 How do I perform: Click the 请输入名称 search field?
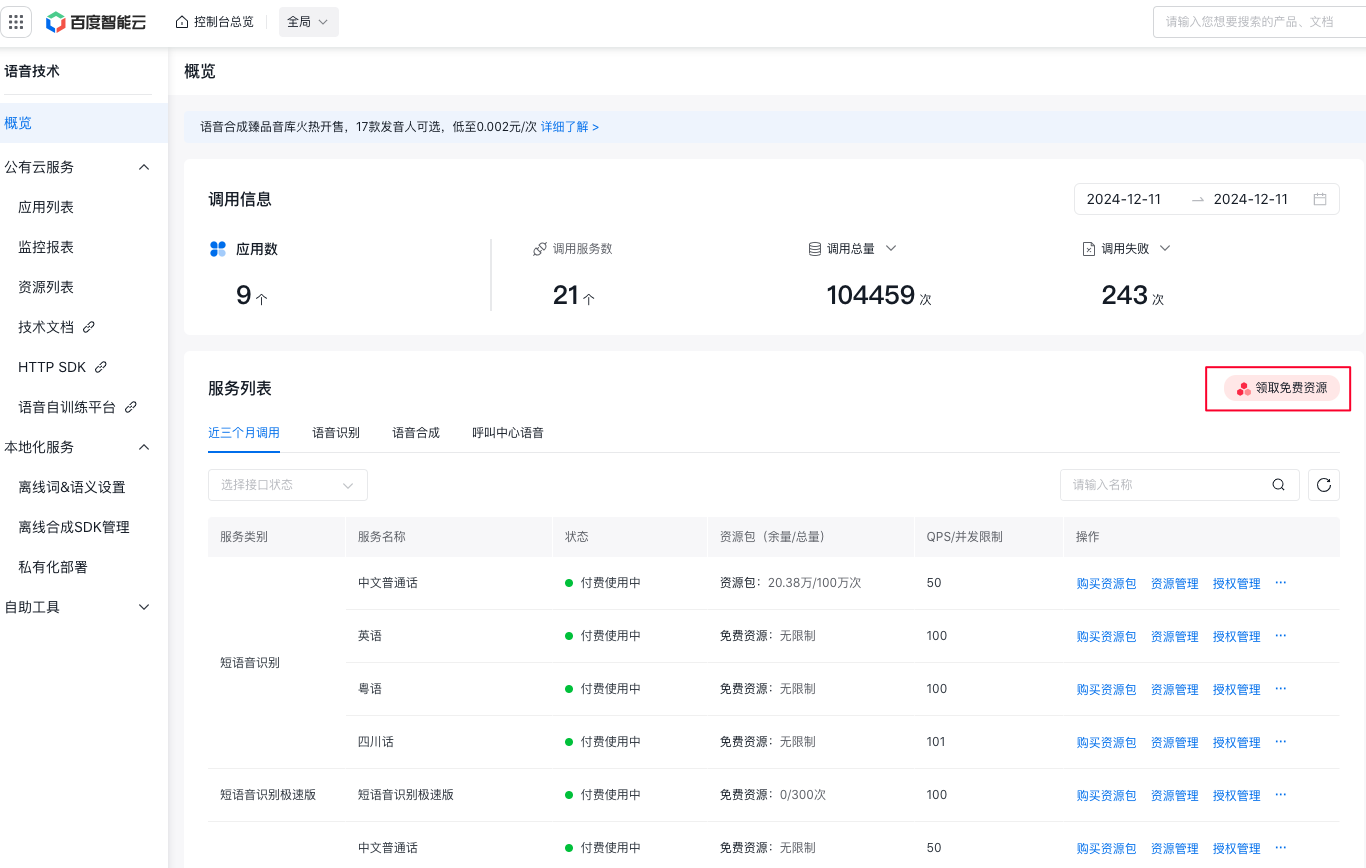pos(1180,485)
